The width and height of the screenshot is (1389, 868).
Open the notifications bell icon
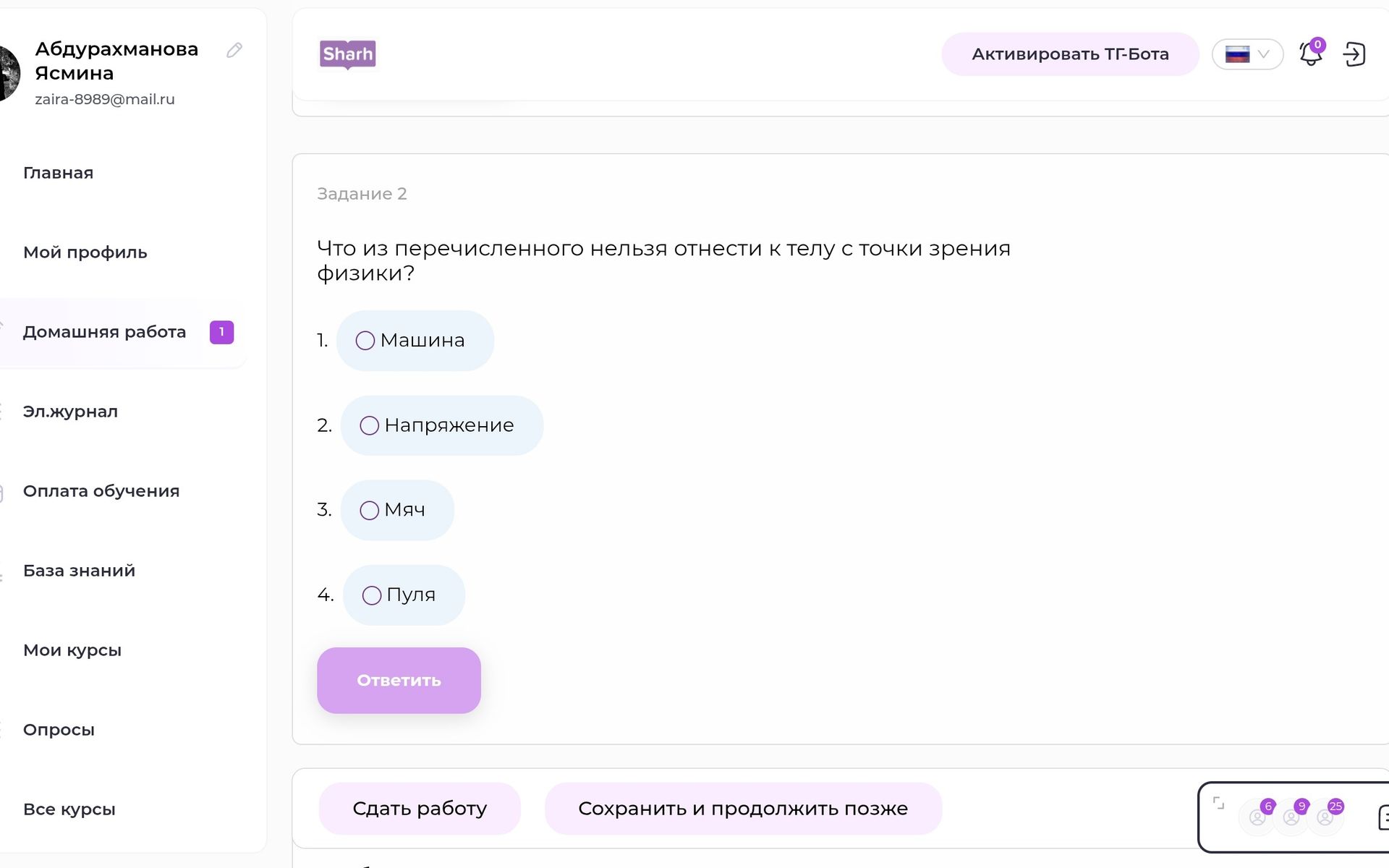[x=1311, y=54]
